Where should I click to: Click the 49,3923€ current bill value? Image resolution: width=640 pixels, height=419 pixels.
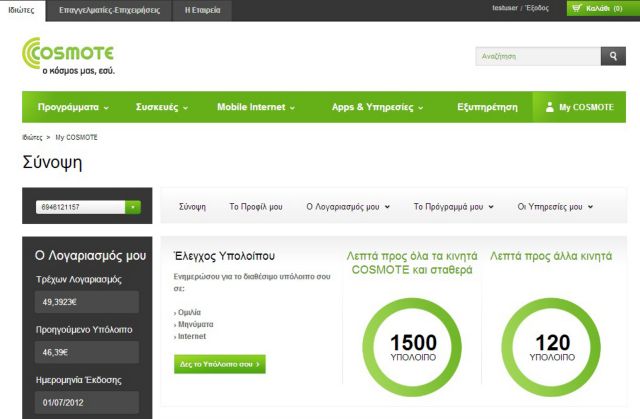(x=87, y=302)
